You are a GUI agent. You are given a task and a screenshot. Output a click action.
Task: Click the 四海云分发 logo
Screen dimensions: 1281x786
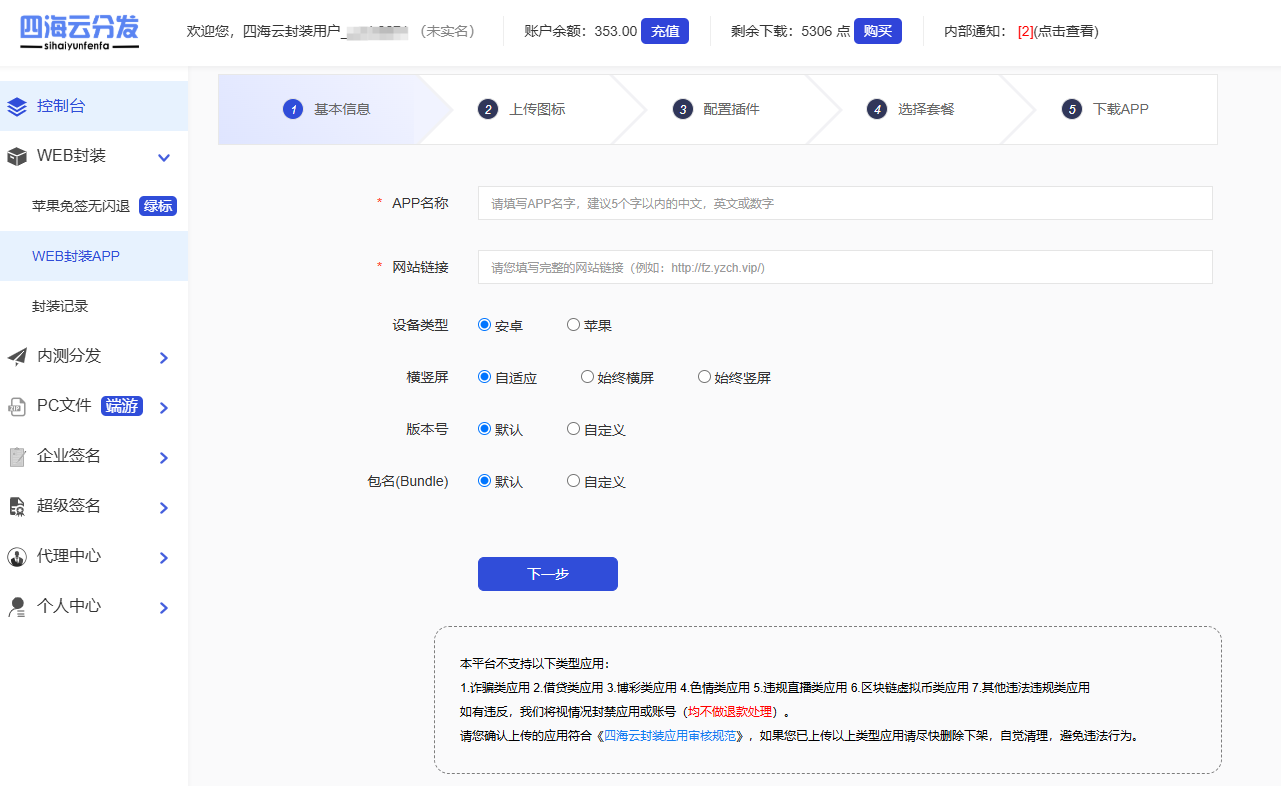[x=79, y=32]
